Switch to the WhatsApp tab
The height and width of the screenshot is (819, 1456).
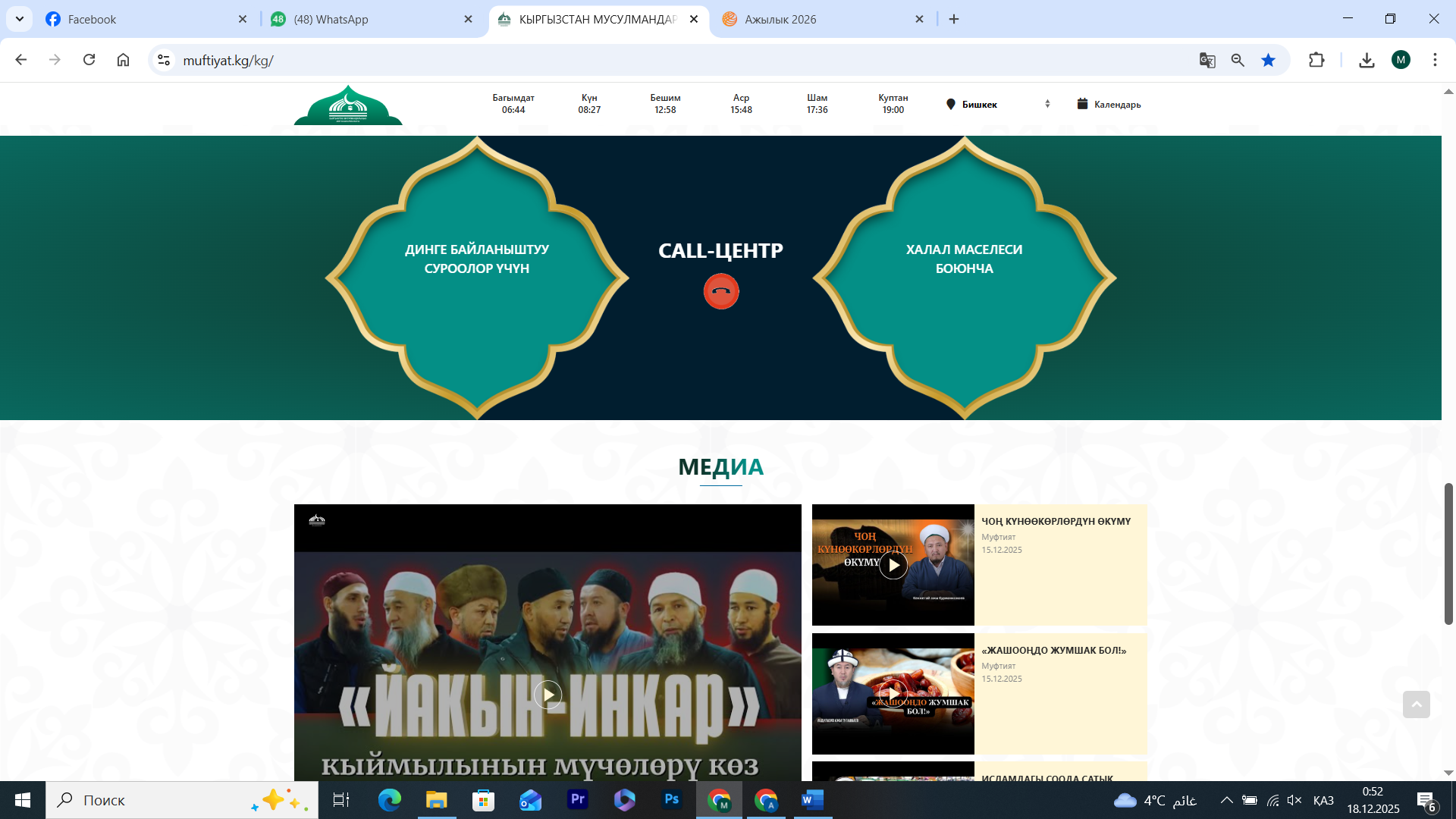pos(331,19)
